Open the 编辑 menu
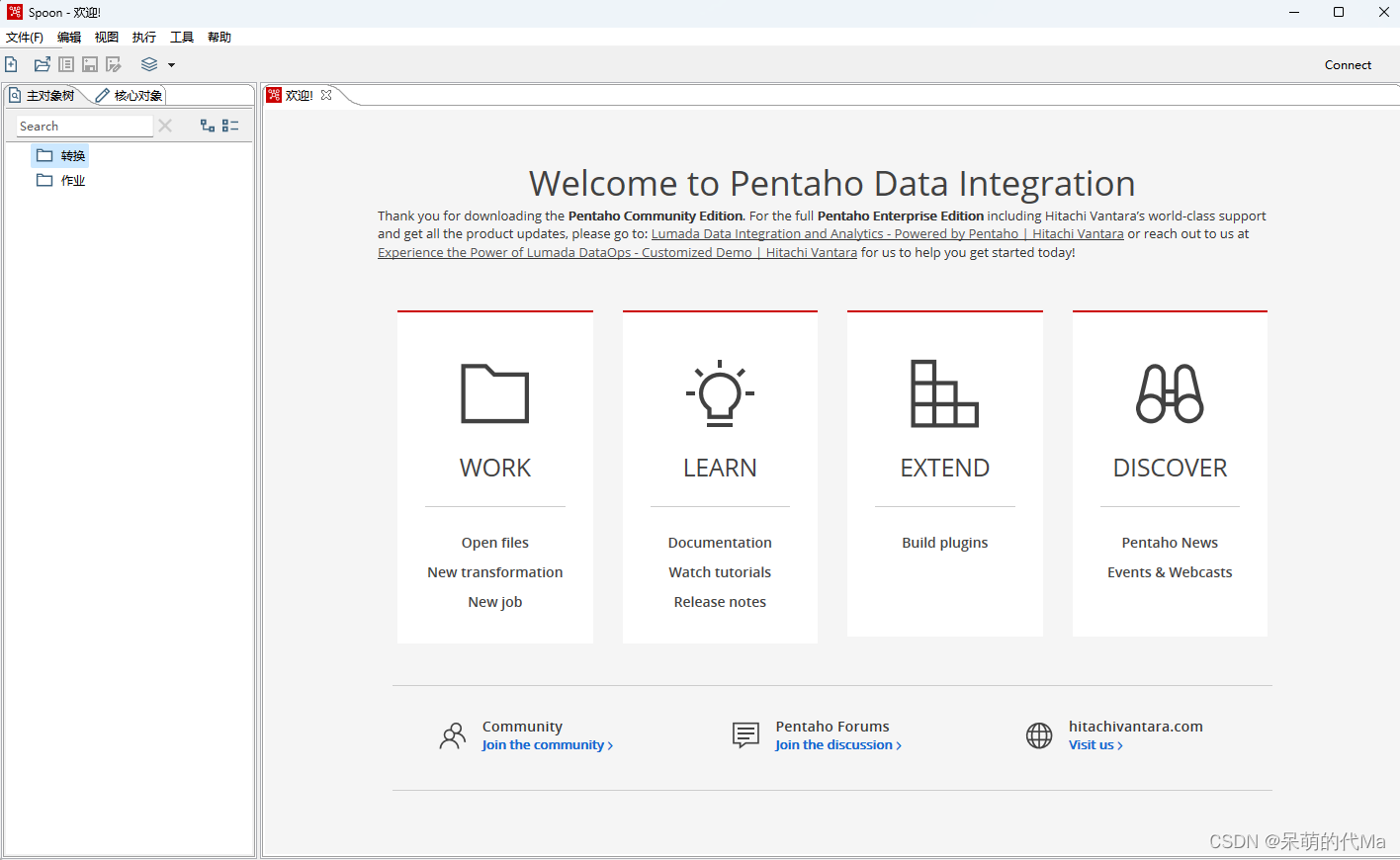Image resolution: width=1400 pixels, height=860 pixels. tap(69, 37)
